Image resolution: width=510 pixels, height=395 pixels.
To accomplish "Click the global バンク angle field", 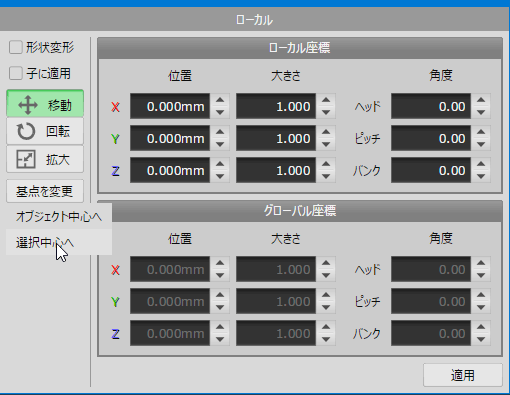I will coord(431,333).
